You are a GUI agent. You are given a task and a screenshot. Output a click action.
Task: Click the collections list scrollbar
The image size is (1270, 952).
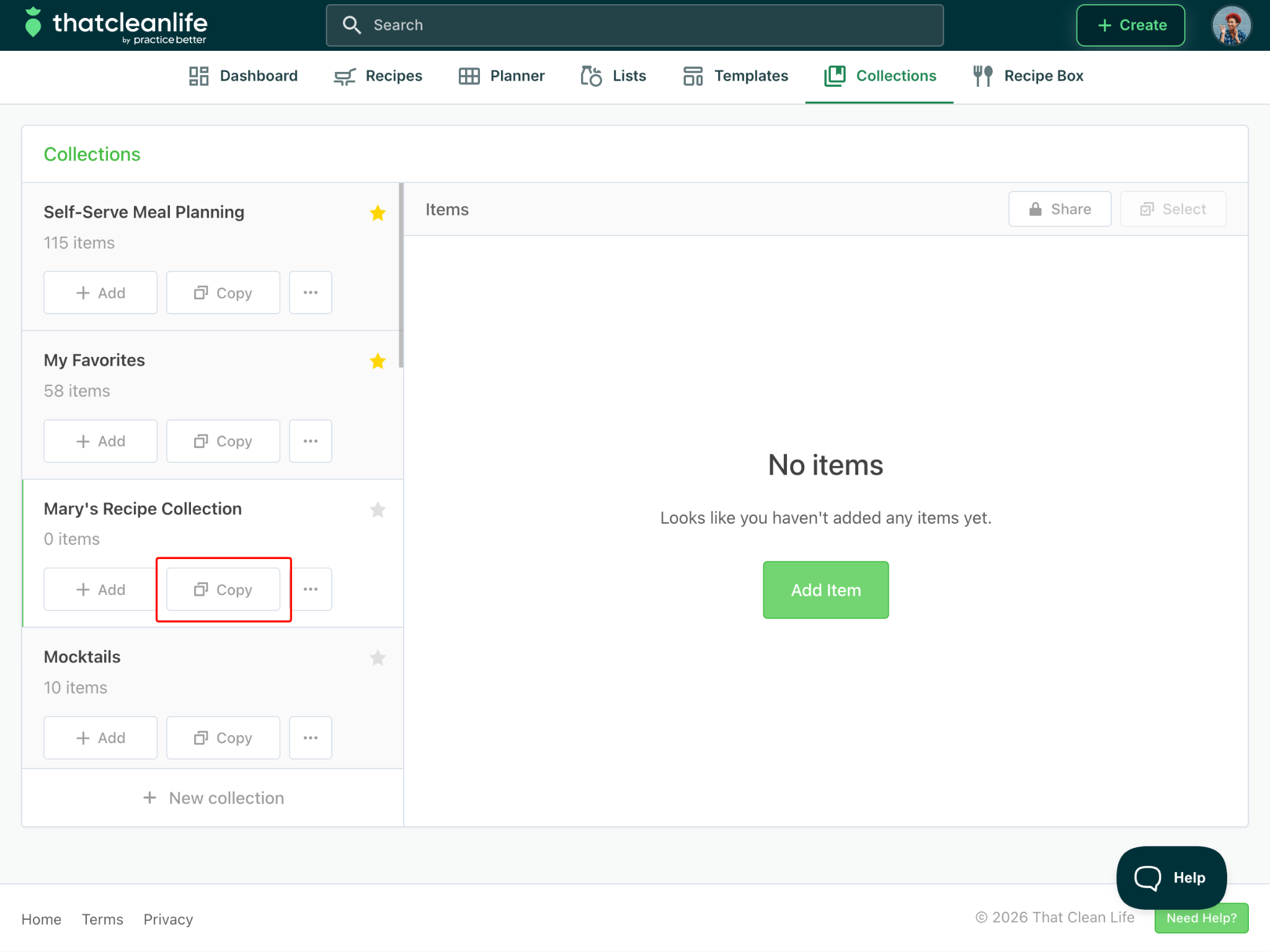point(401,275)
